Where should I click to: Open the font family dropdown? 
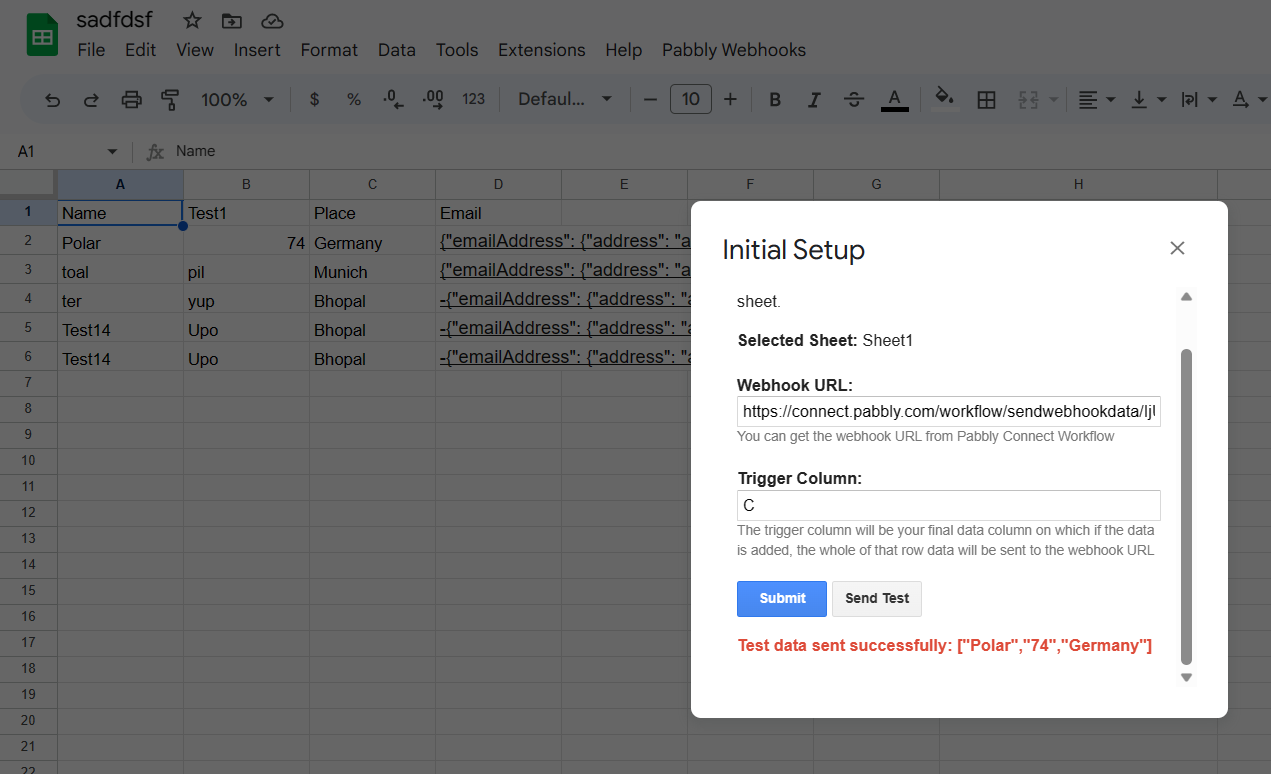point(565,99)
